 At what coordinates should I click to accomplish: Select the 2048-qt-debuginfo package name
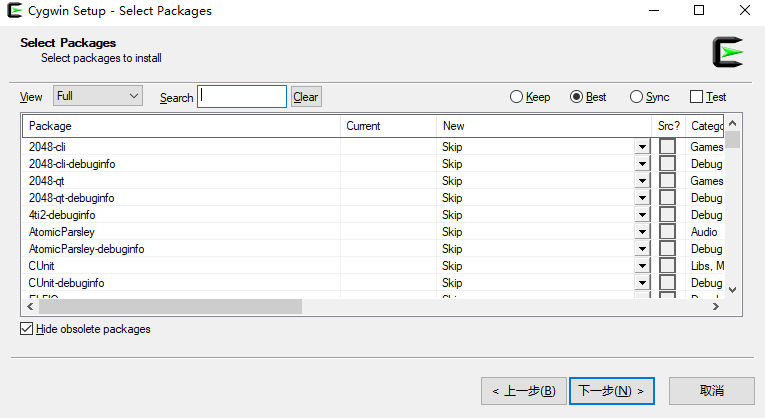(x=71, y=198)
